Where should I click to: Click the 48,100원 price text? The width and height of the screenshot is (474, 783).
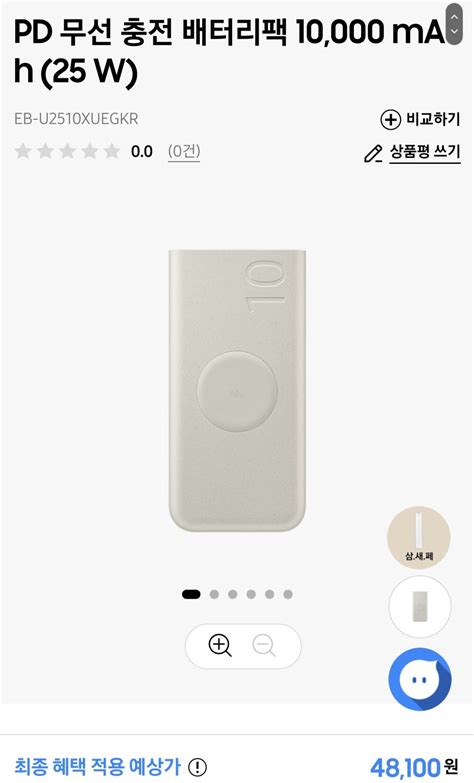[414, 767]
